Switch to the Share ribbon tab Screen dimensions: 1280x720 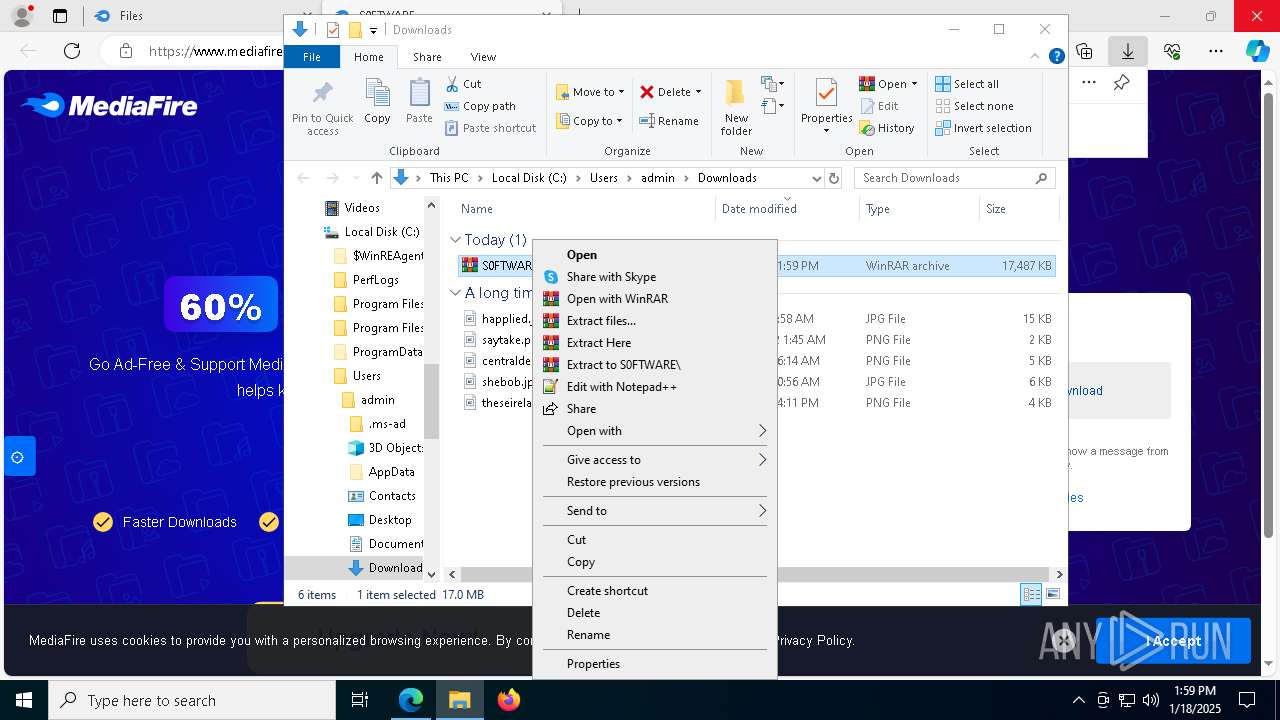pos(427,57)
